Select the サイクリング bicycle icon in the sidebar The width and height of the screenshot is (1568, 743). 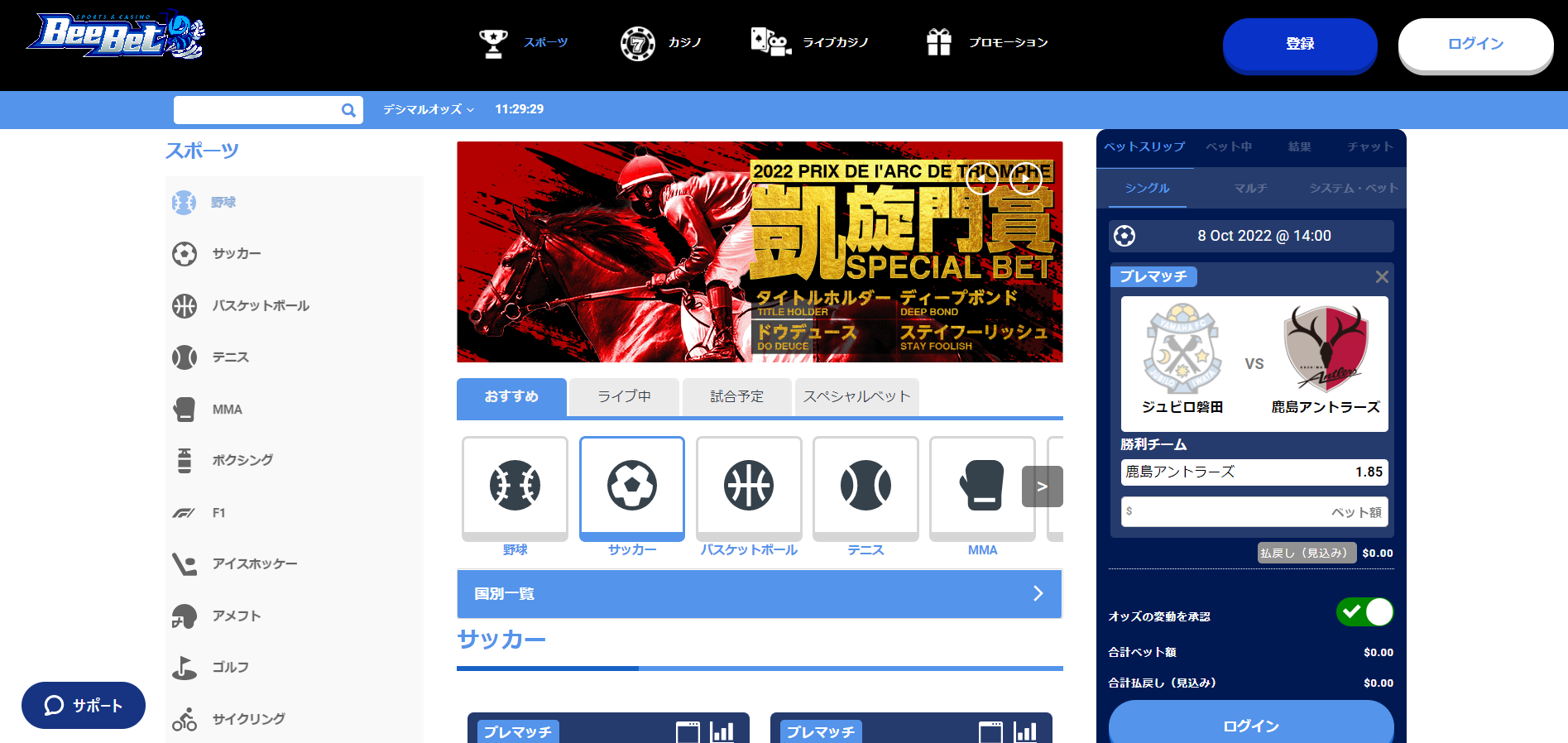(184, 719)
